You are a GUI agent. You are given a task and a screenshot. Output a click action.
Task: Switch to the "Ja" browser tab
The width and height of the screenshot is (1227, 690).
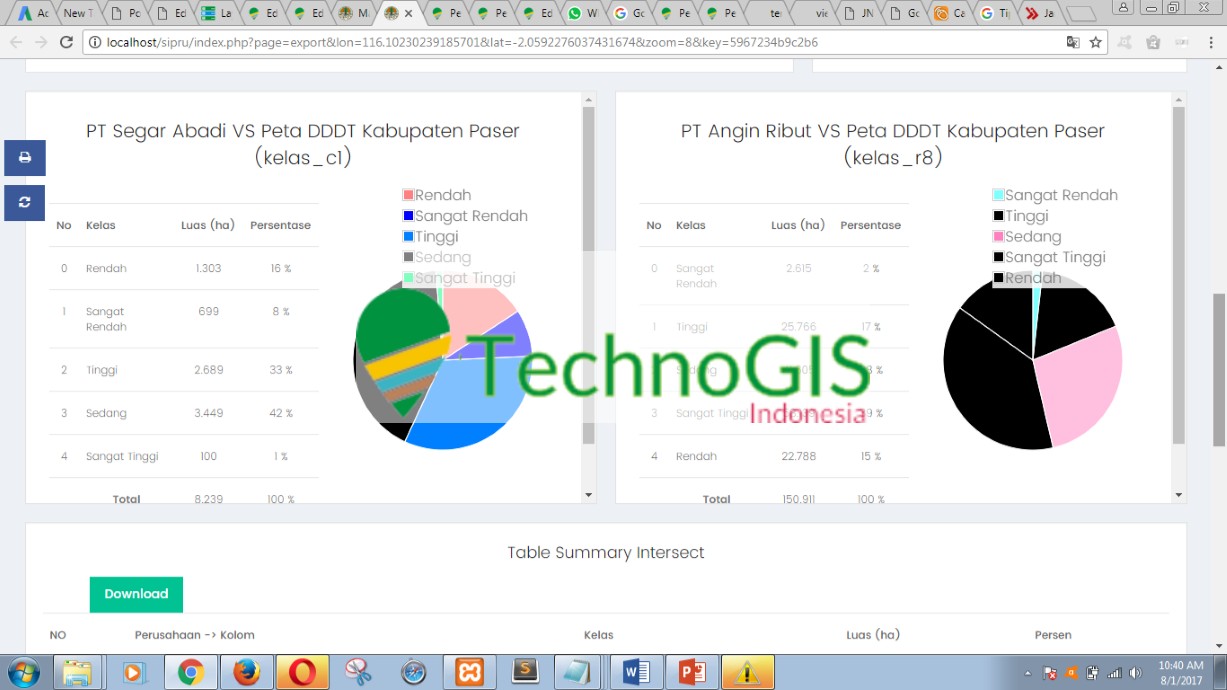(x=1040, y=14)
